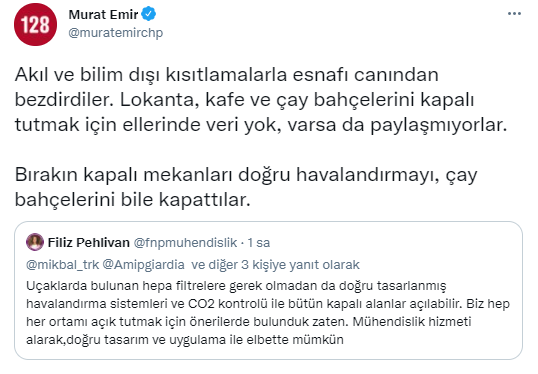This screenshot has height=374, width=538.
Task: Click the 'bahçelerini bile kapattılar' line
Action: tap(133, 200)
